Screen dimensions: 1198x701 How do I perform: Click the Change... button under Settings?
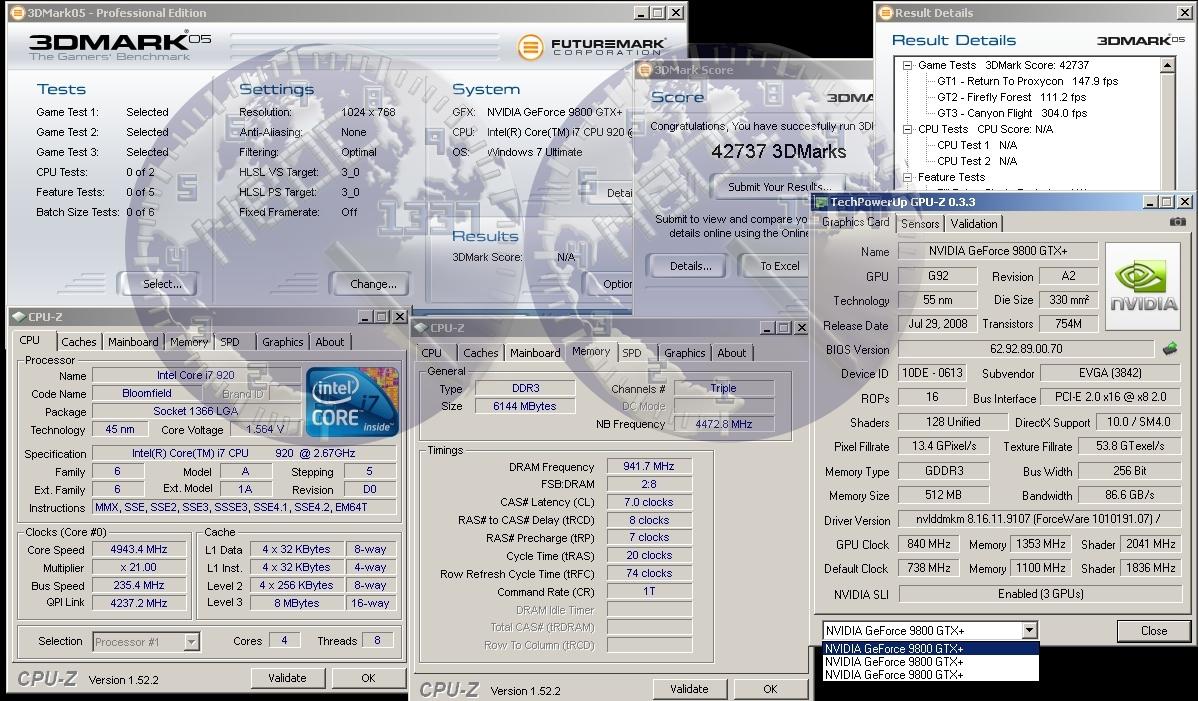[373, 284]
